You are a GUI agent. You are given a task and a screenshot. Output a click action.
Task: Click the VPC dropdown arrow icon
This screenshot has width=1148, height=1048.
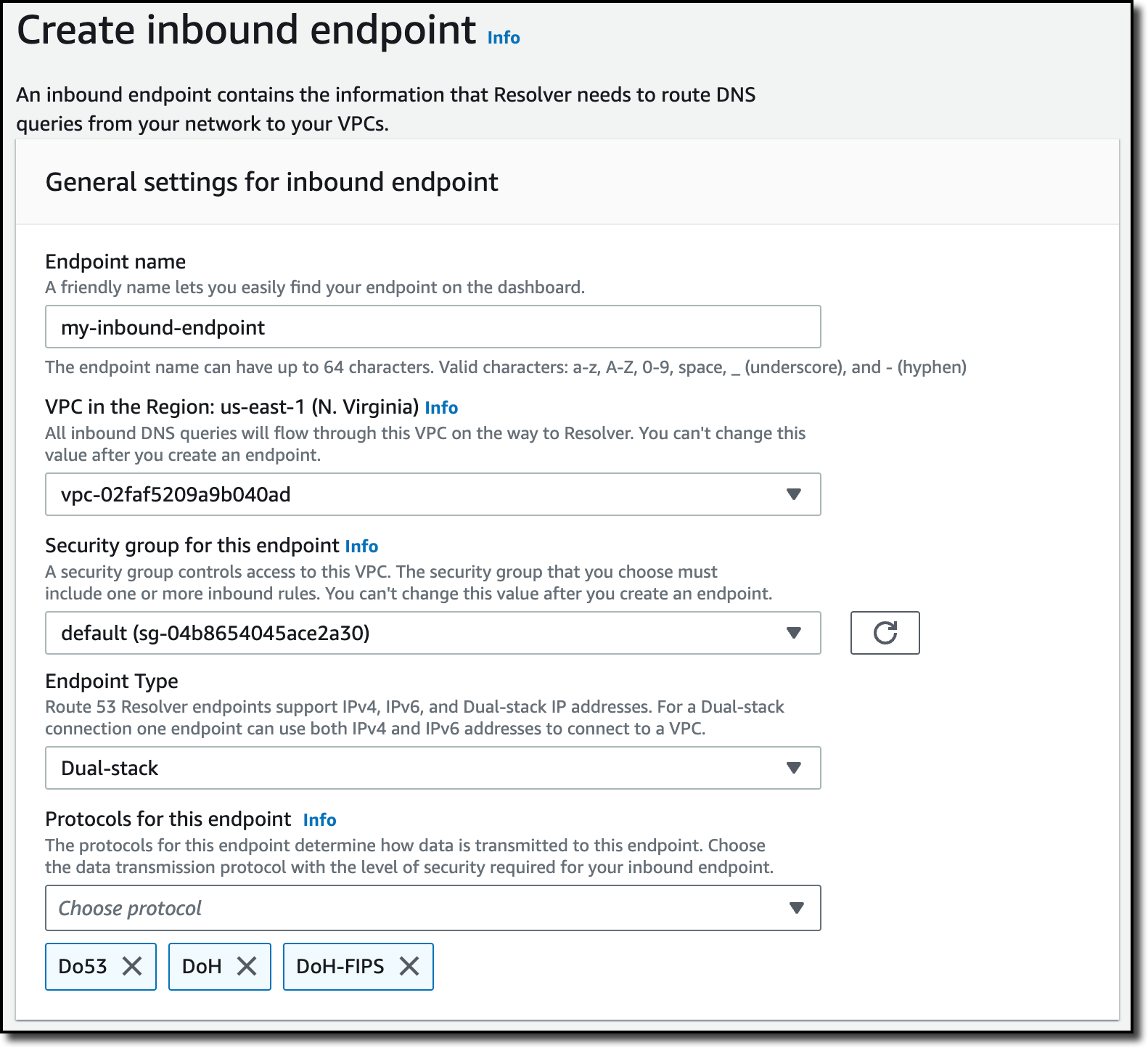(794, 494)
